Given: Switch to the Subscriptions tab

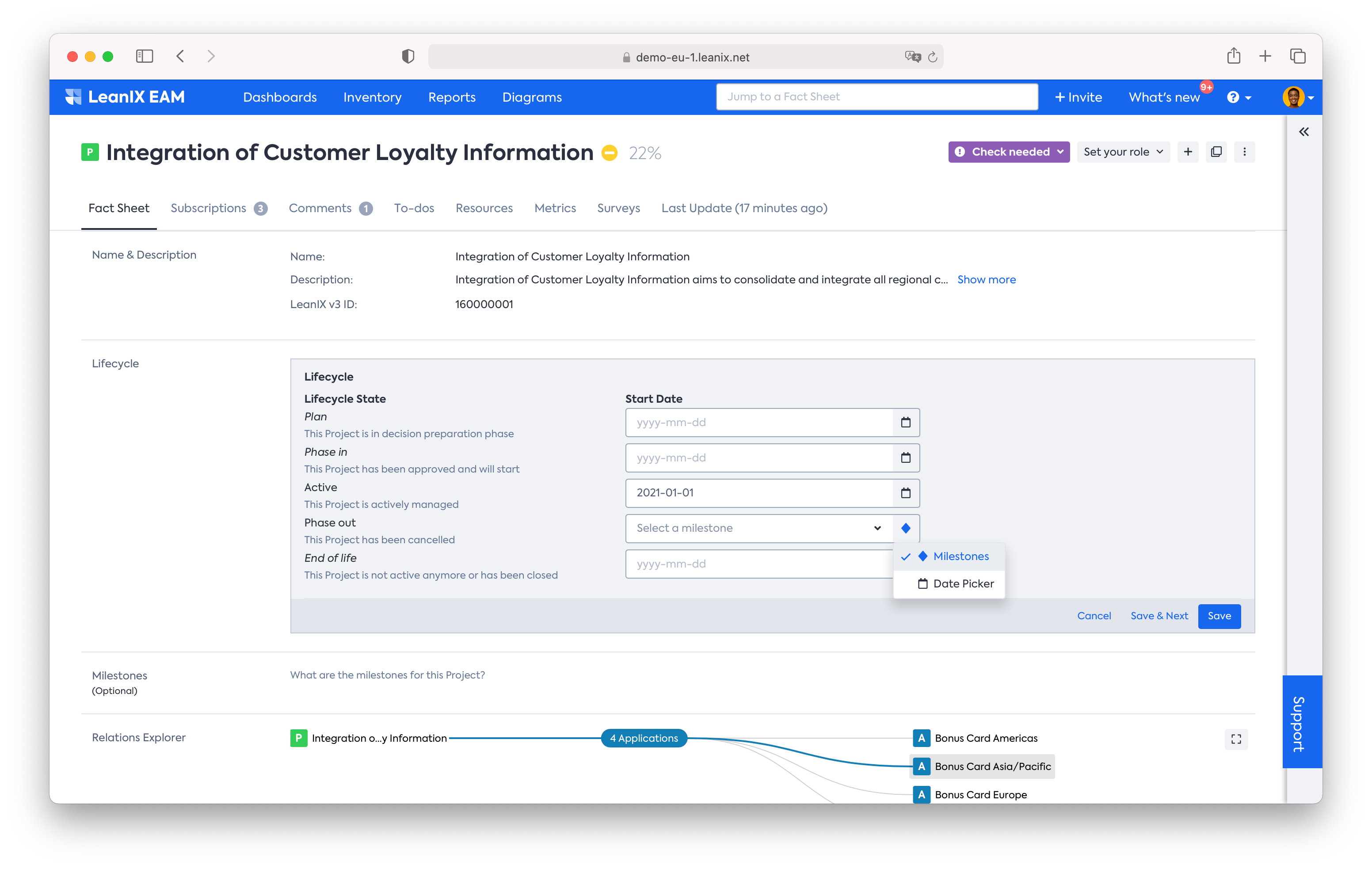Looking at the screenshot, I should 219,209.
